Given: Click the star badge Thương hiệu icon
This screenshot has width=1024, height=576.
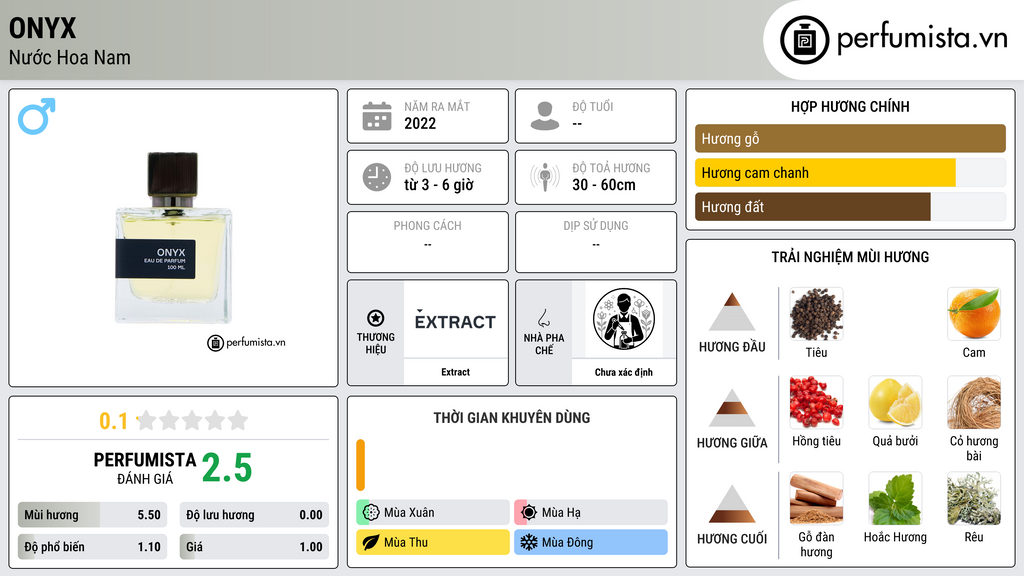Looking at the screenshot, I should pyautogui.click(x=376, y=318).
